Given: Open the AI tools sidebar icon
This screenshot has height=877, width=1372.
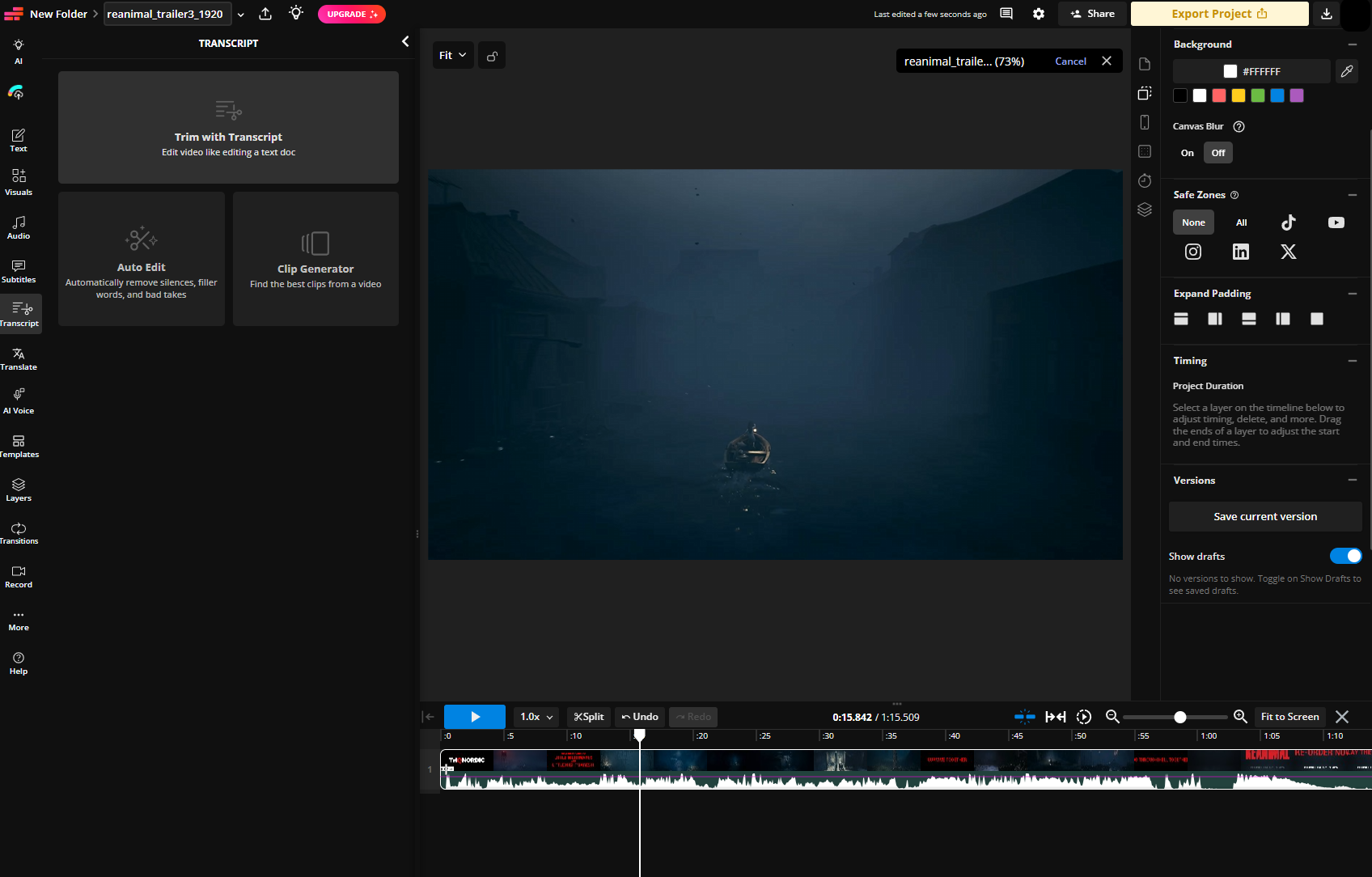Looking at the screenshot, I should [x=19, y=51].
